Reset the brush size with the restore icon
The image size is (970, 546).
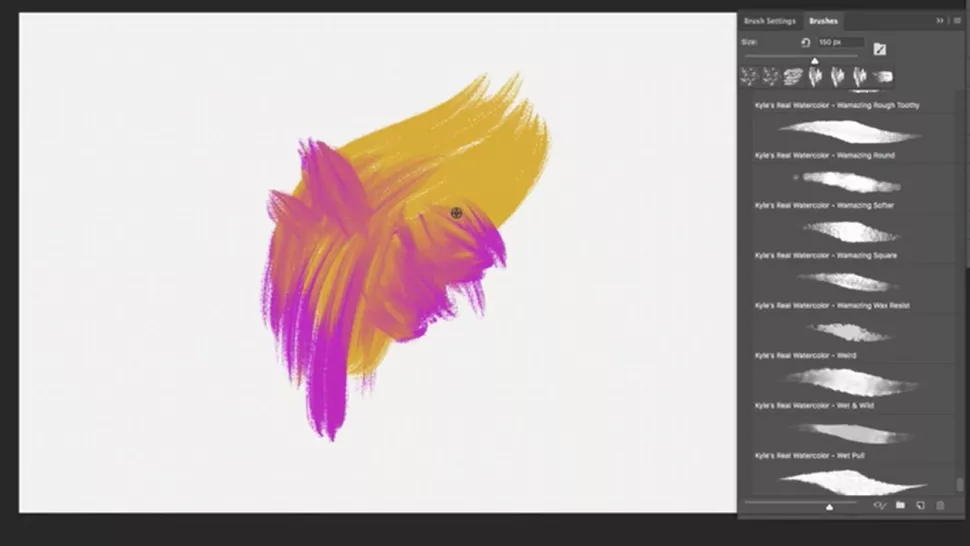(x=805, y=43)
